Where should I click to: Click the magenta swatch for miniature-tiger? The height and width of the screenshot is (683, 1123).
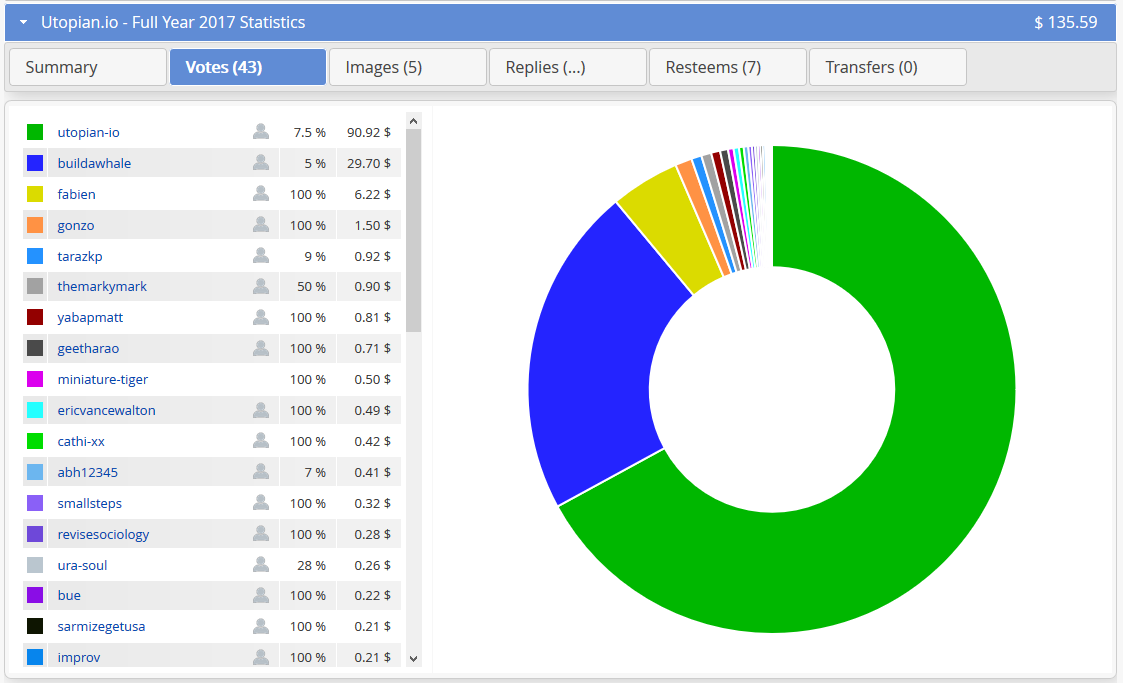click(x=35, y=379)
